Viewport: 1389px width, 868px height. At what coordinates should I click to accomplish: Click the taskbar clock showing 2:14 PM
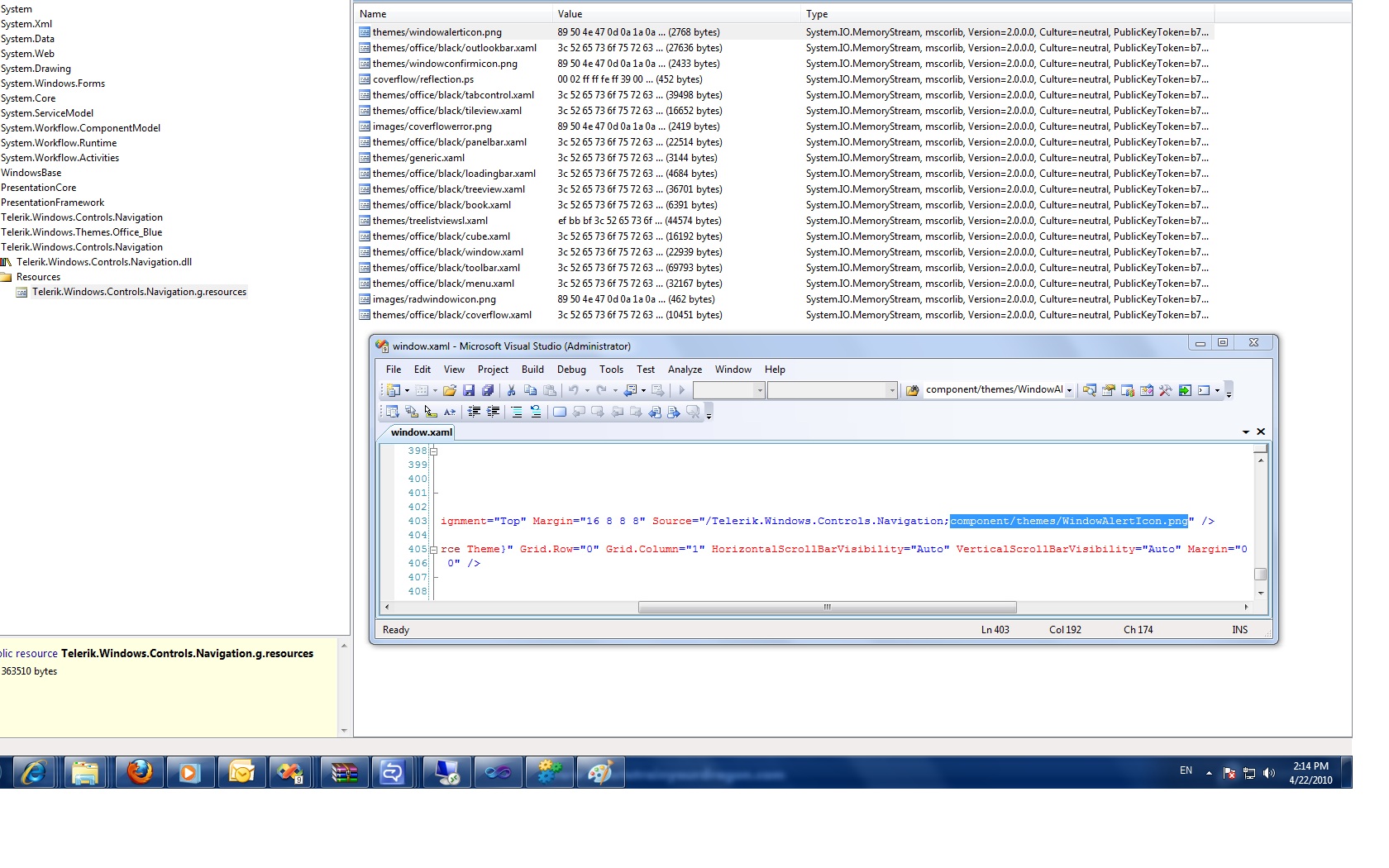(1310, 773)
